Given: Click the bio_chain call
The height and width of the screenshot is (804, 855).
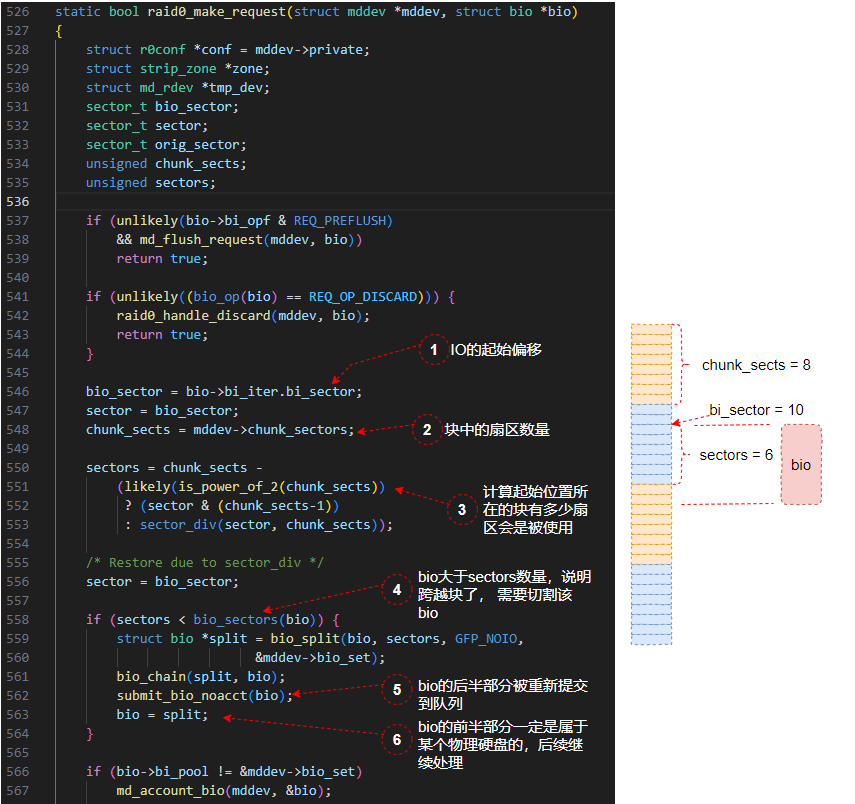Looking at the screenshot, I should 151,676.
